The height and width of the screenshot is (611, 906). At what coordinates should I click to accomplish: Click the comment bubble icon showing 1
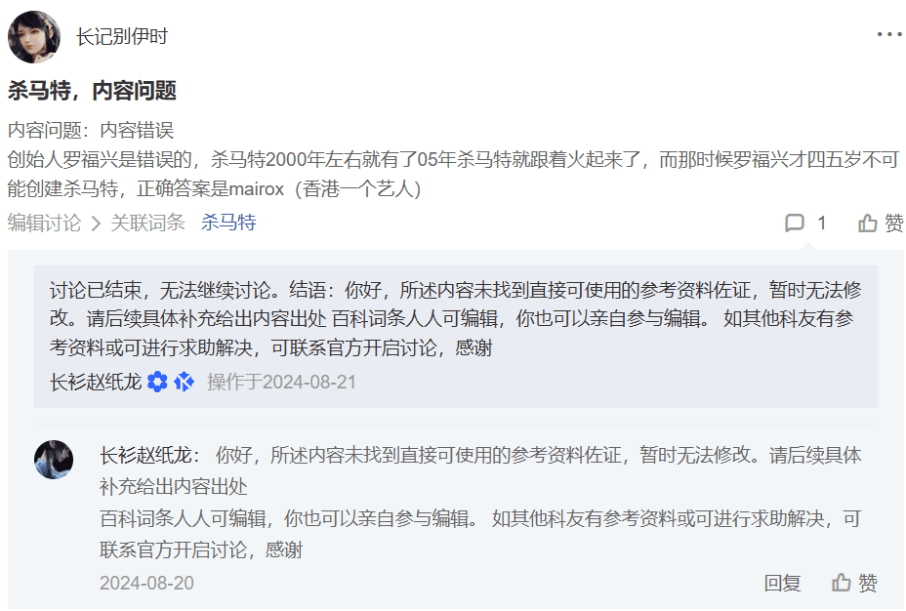coord(794,223)
